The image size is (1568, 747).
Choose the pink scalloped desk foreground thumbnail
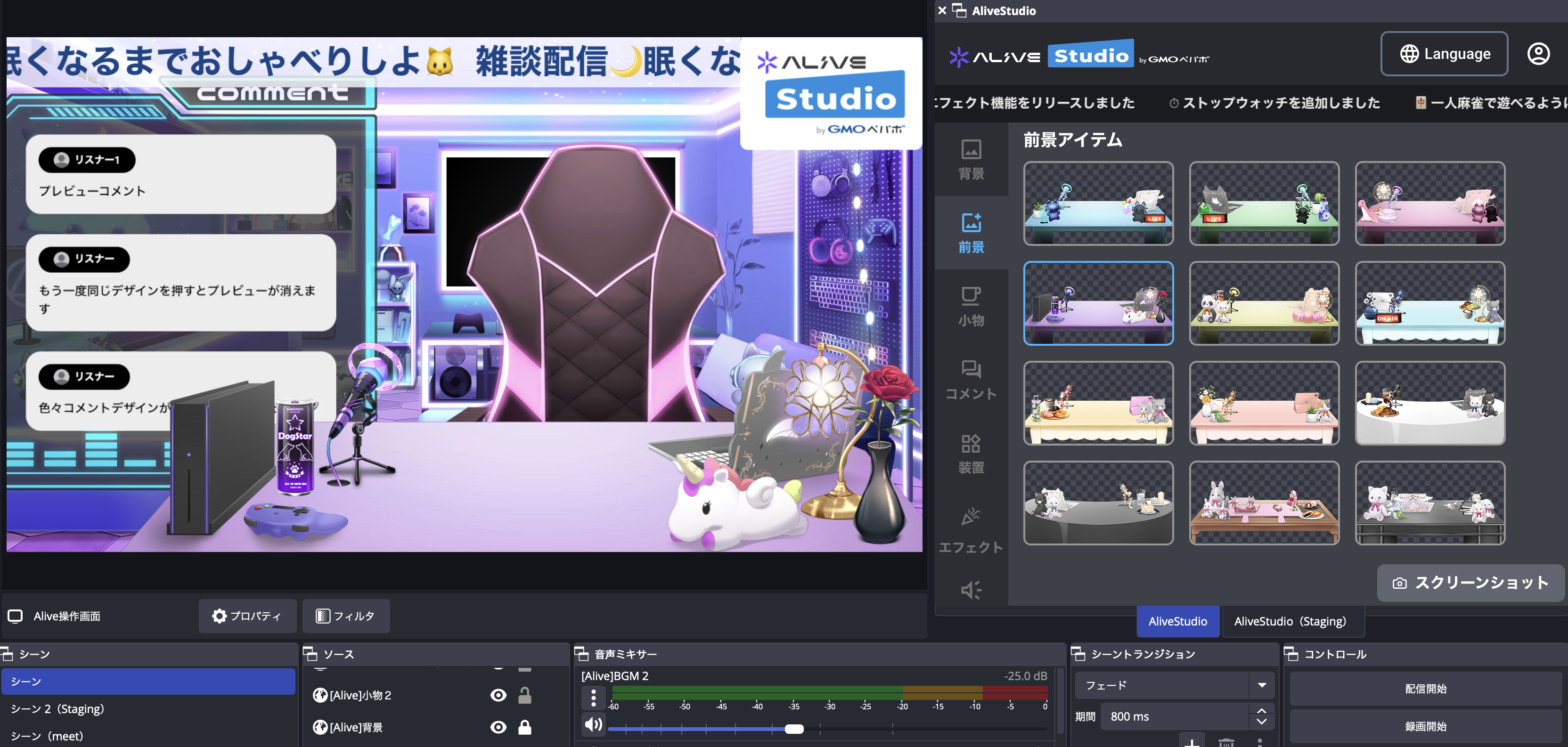click(1264, 403)
